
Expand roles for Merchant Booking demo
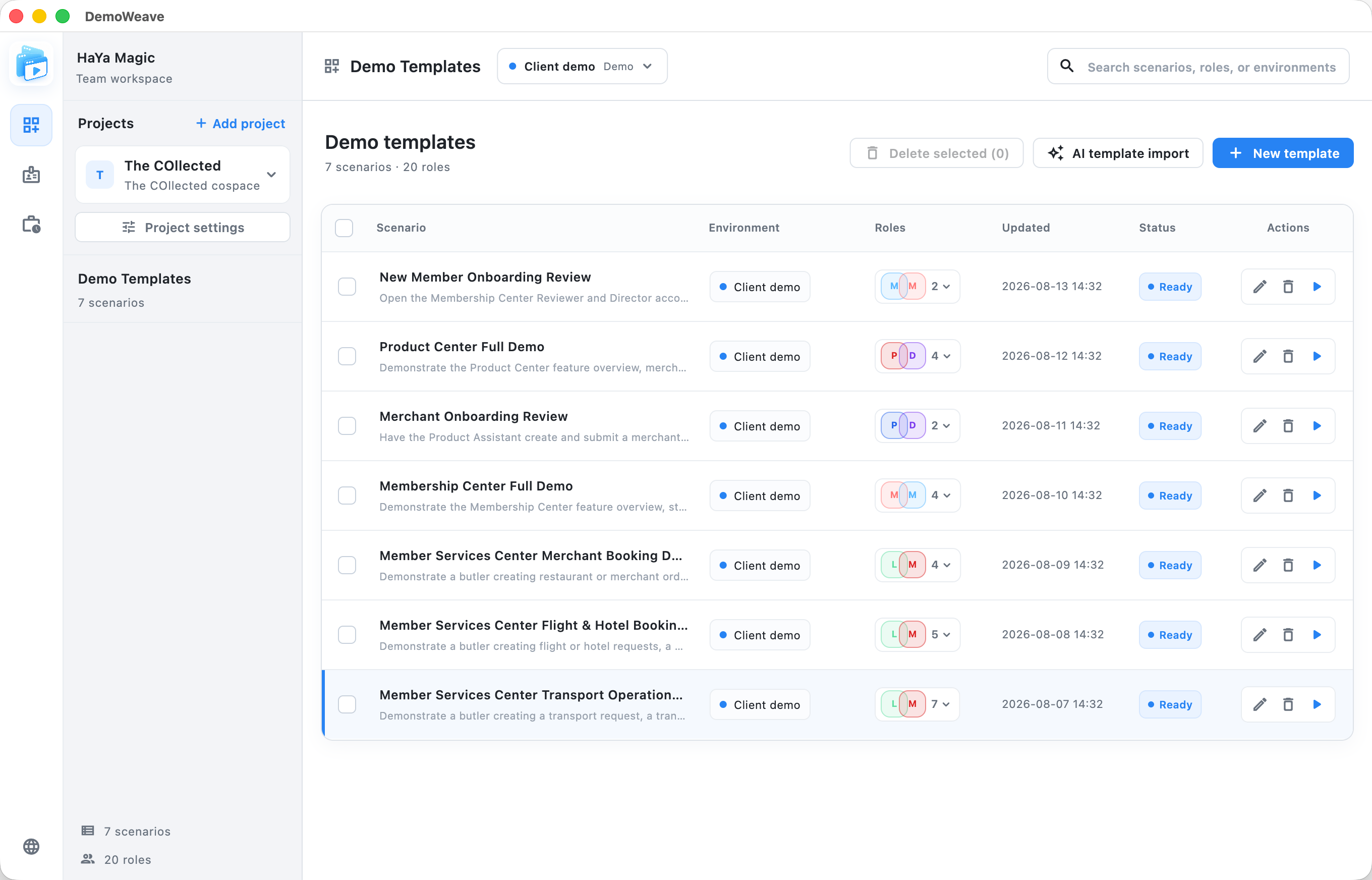(918, 566)
